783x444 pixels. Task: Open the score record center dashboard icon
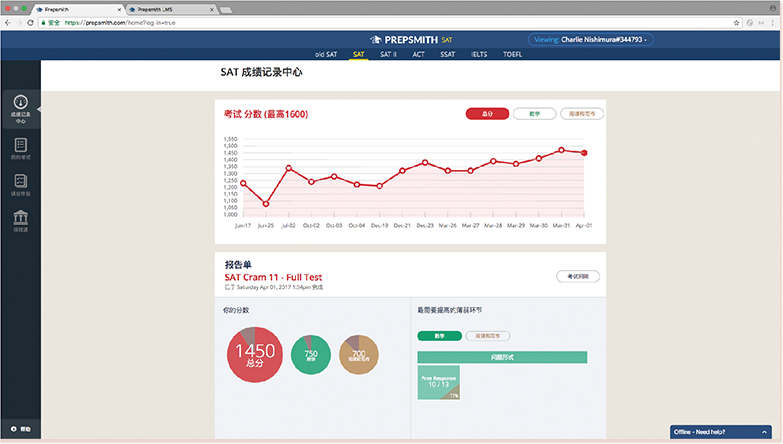tap(20, 102)
